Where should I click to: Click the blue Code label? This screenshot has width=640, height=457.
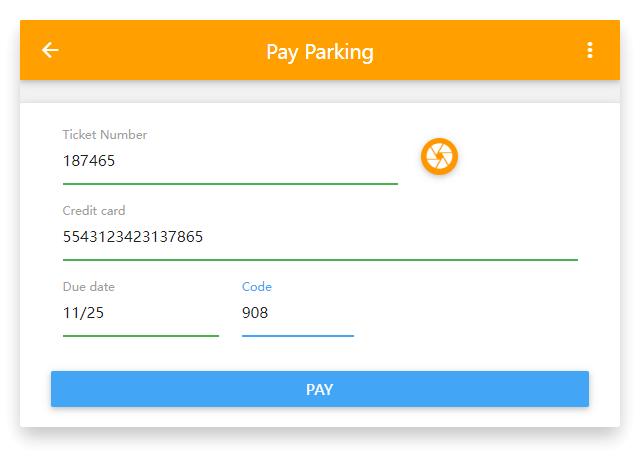click(257, 287)
